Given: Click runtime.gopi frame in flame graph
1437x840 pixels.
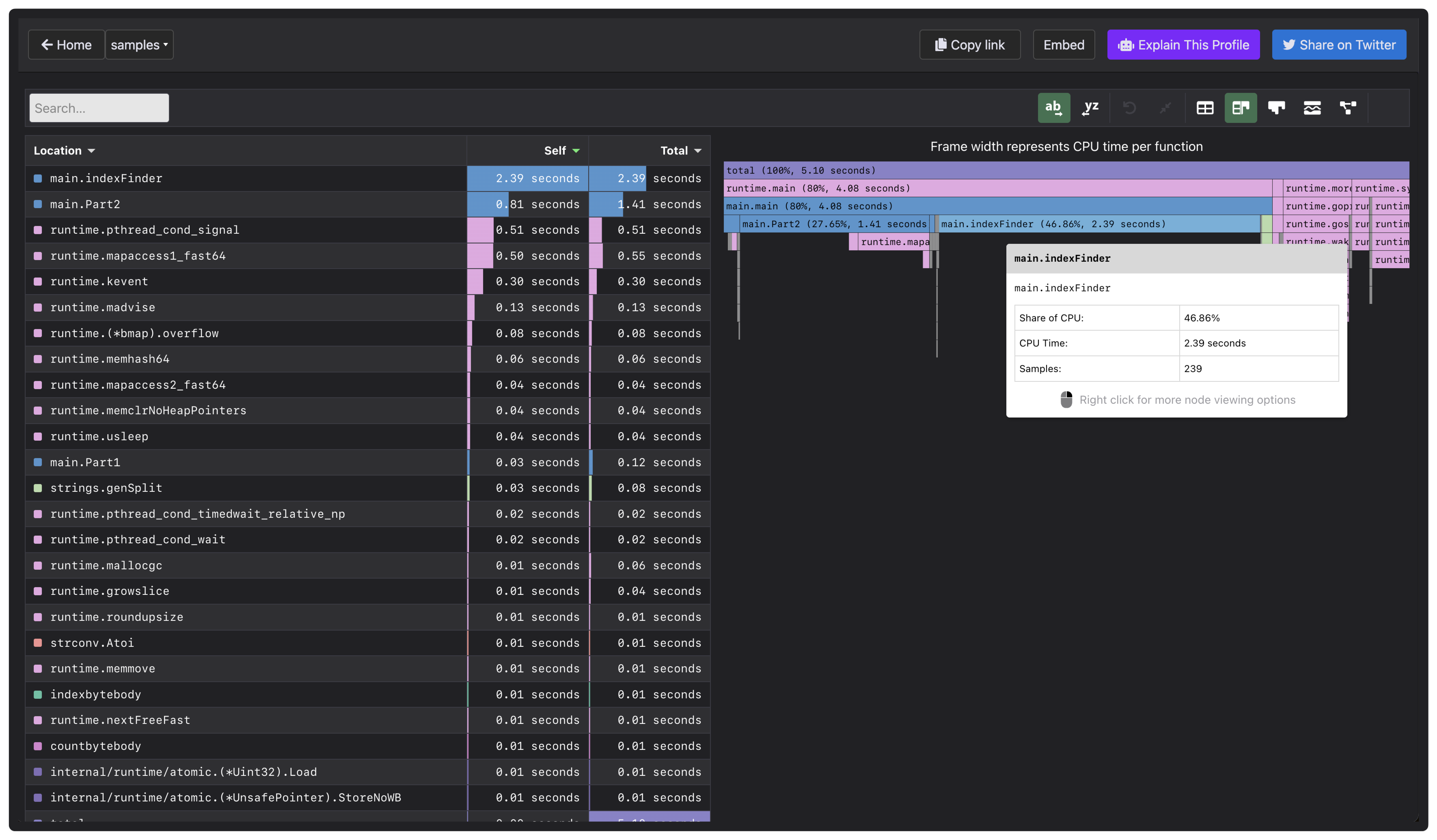Looking at the screenshot, I should pyautogui.click(x=1317, y=206).
